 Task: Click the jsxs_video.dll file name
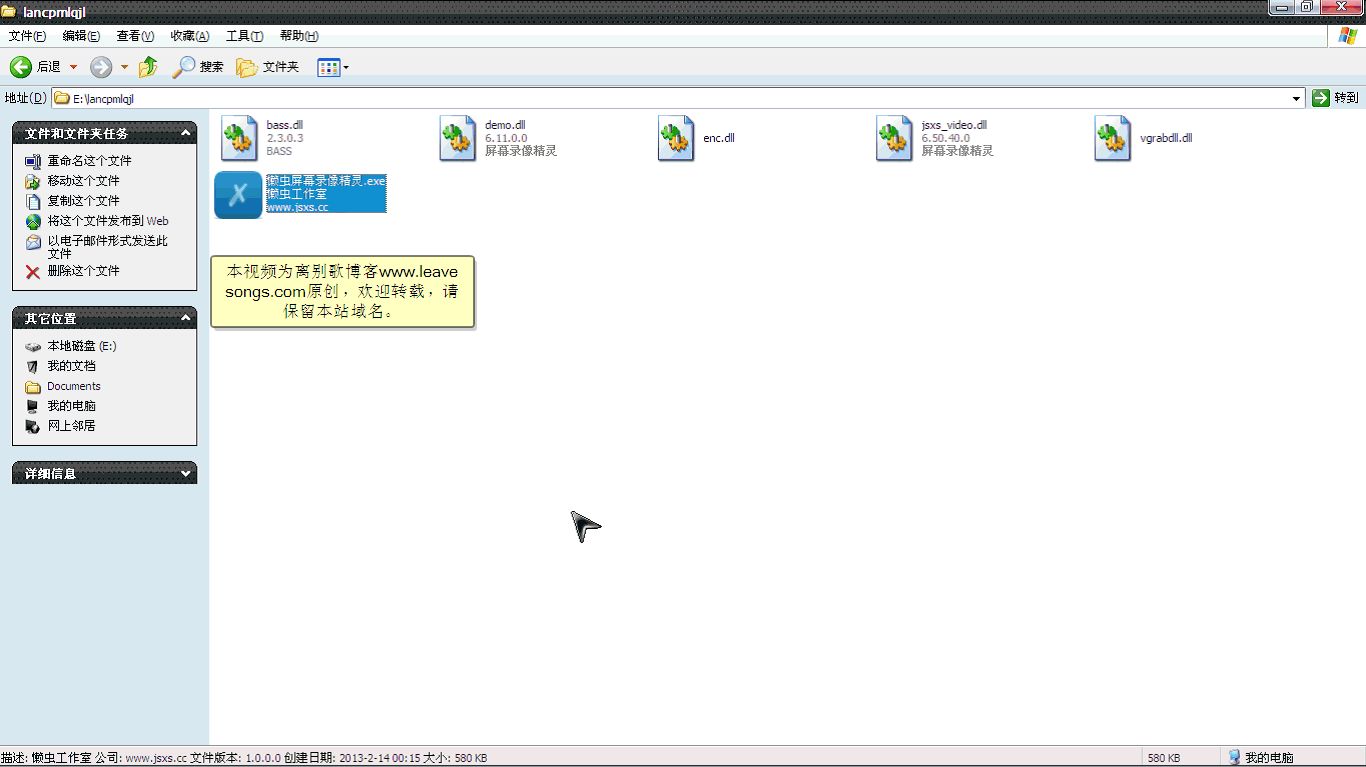coord(954,125)
